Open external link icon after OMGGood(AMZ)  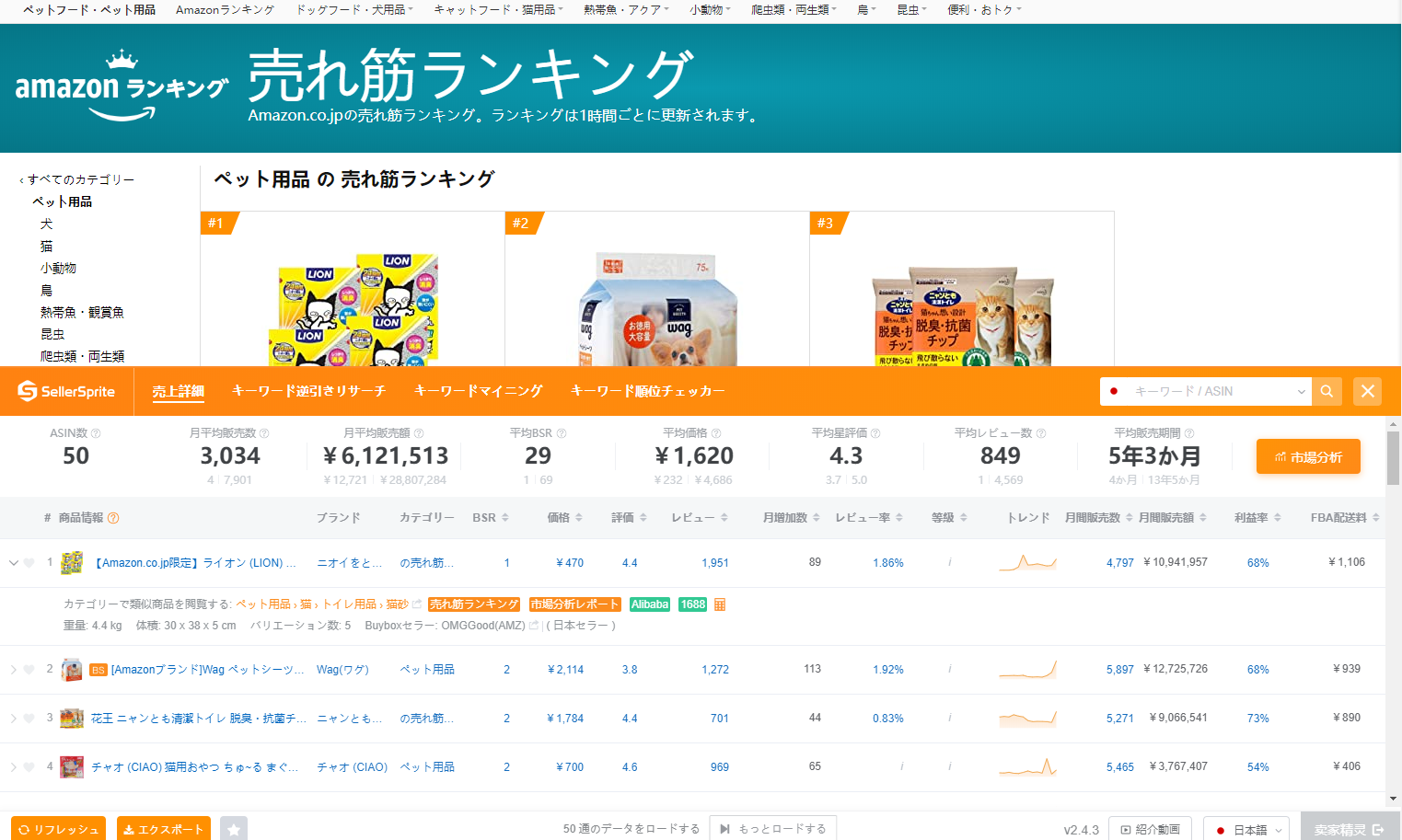point(534,626)
